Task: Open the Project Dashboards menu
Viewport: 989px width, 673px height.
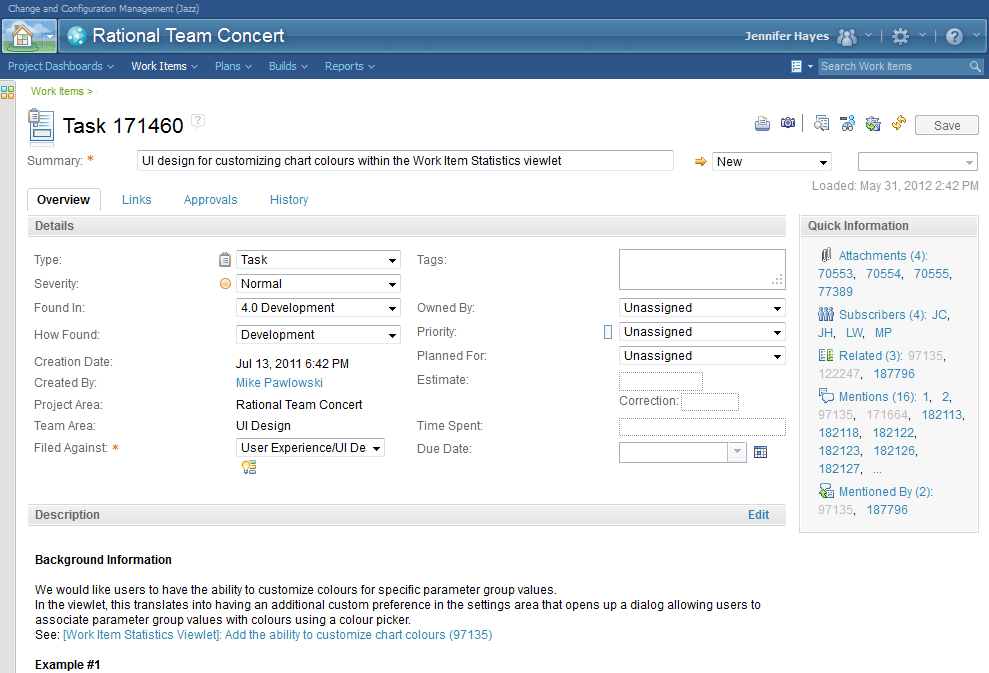Action: click(x=61, y=66)
